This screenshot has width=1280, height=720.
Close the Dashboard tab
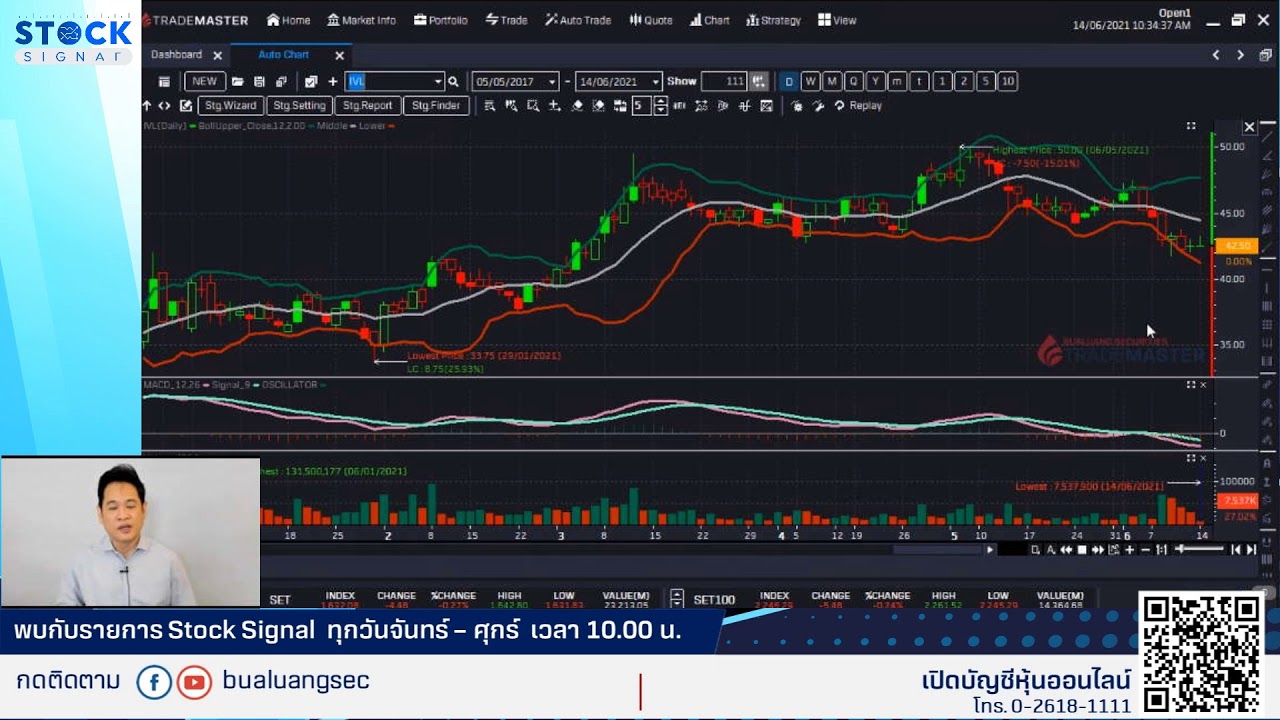(x=217, y=56)
